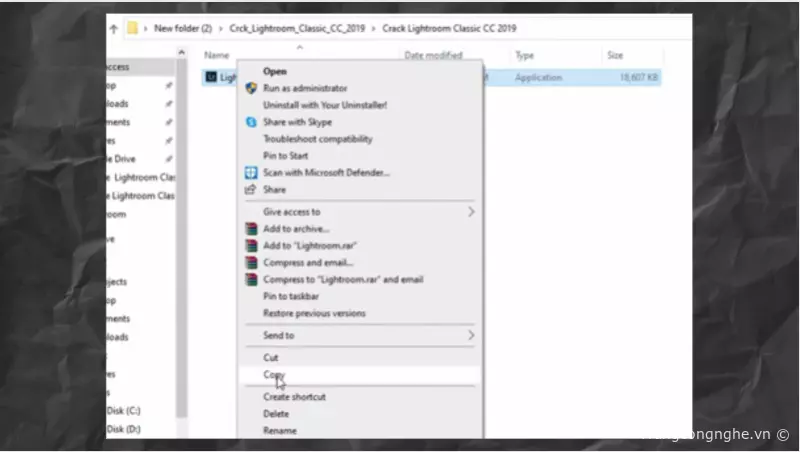Expand the Give access to submenu arrow
The height and width of the screenshot is (452, 800).
pyautogui.click(x=471, y=211)
